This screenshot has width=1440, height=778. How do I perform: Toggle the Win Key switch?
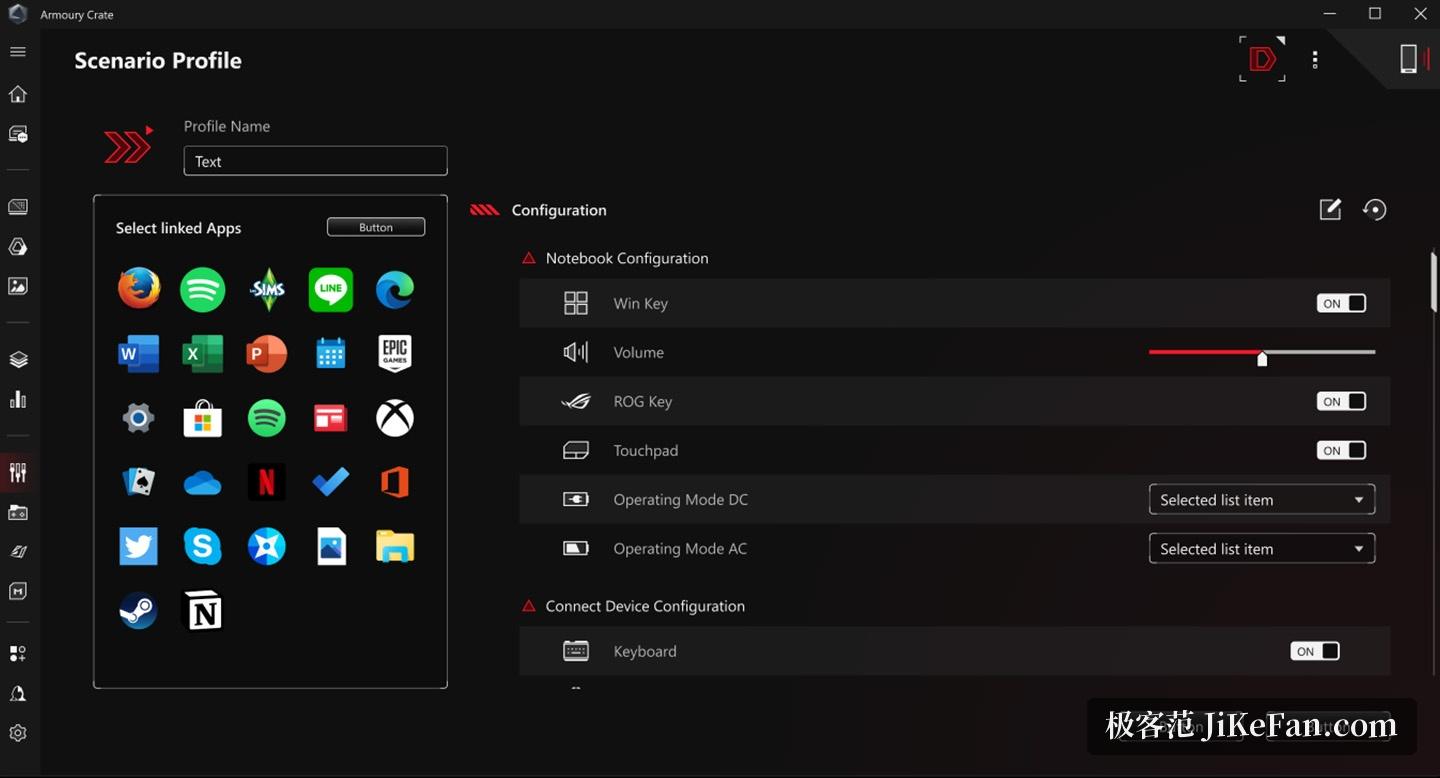tap(1341, 303)
